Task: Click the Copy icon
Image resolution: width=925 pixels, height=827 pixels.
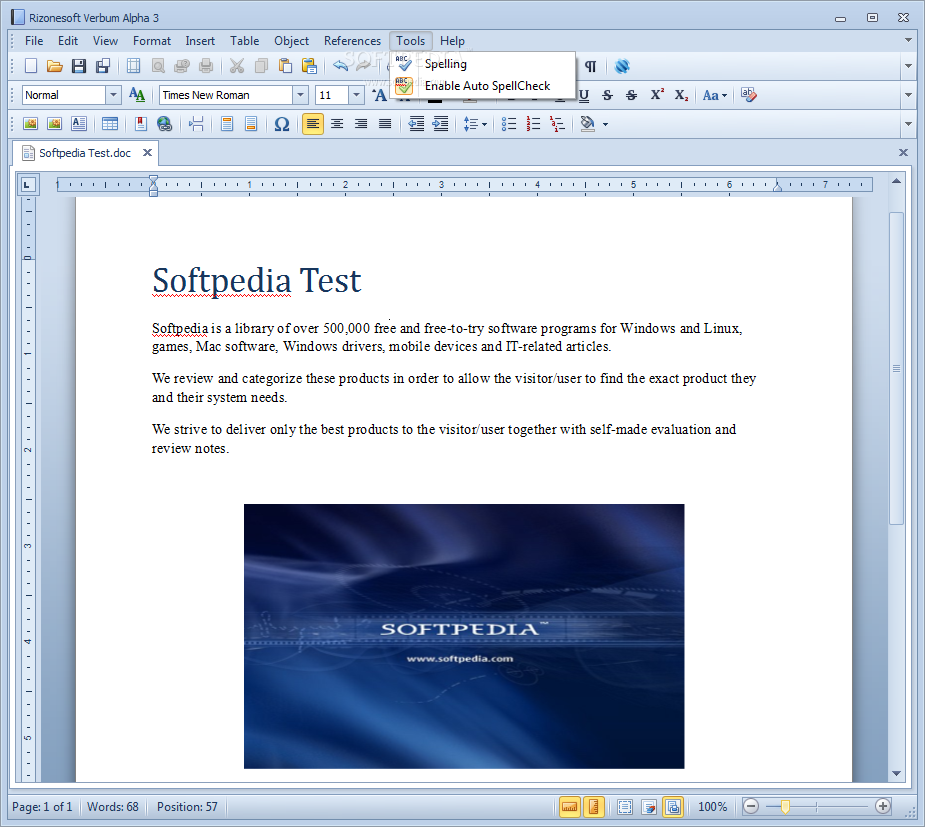Action: click(x=261, y=66)
